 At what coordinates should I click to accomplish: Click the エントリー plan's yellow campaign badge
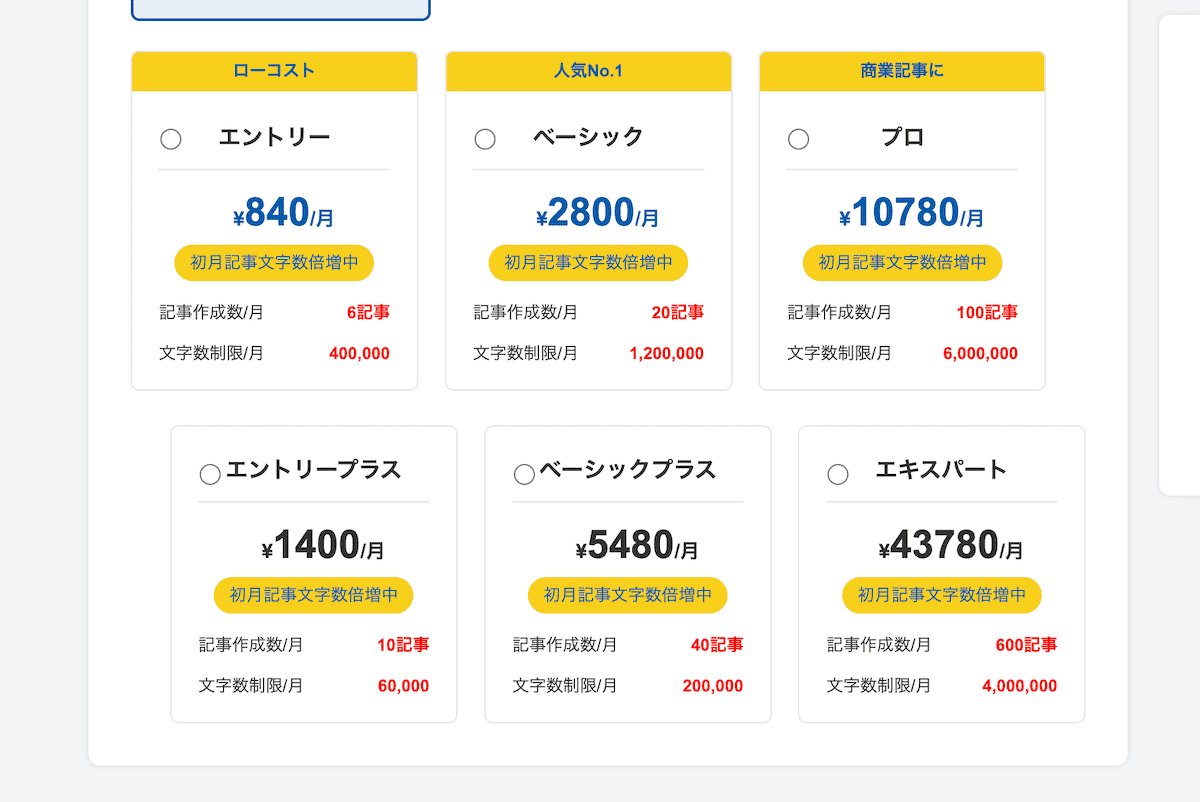coord(274,263)
